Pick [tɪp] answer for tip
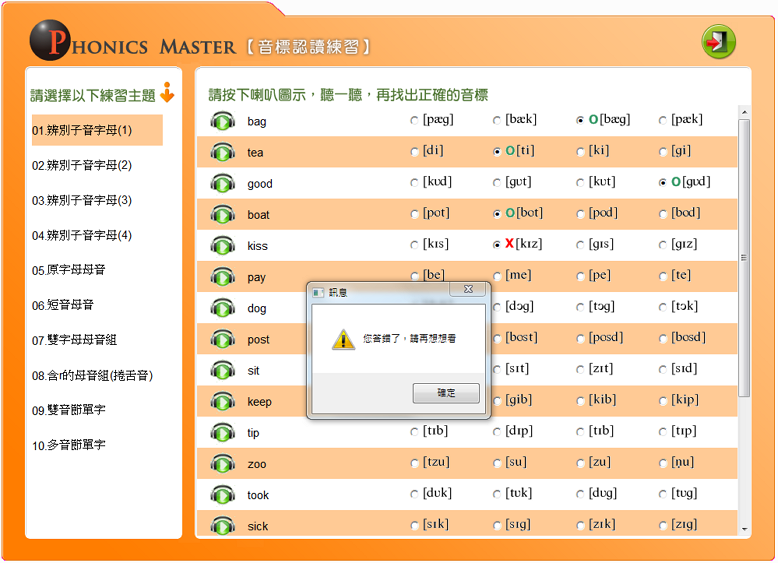Image resolution: width=778 pixels, height=563 pixels. pos(662,432)
